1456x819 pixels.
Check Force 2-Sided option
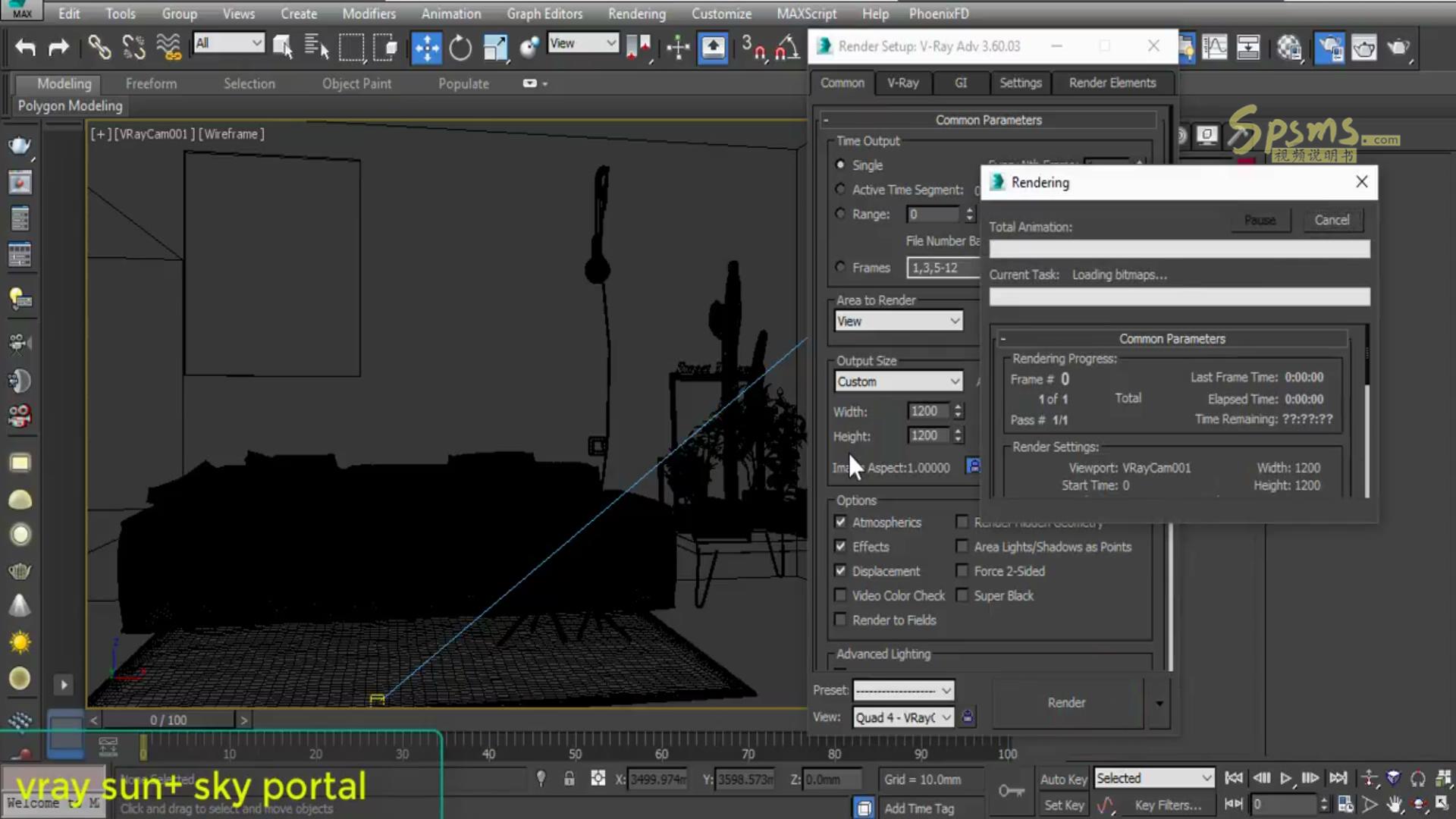click(x=962, y=570)
